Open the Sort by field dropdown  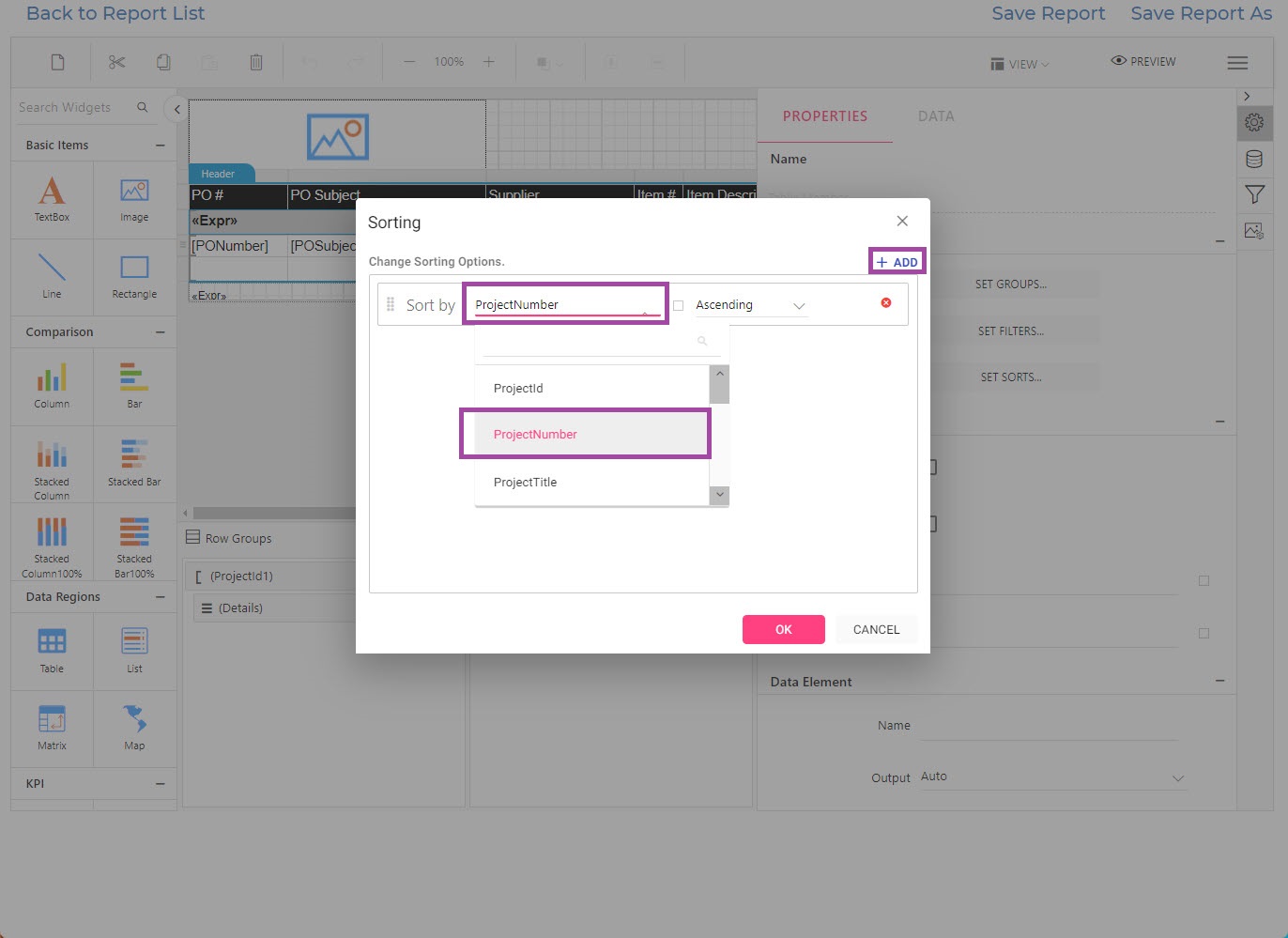[x=565, y=305]
